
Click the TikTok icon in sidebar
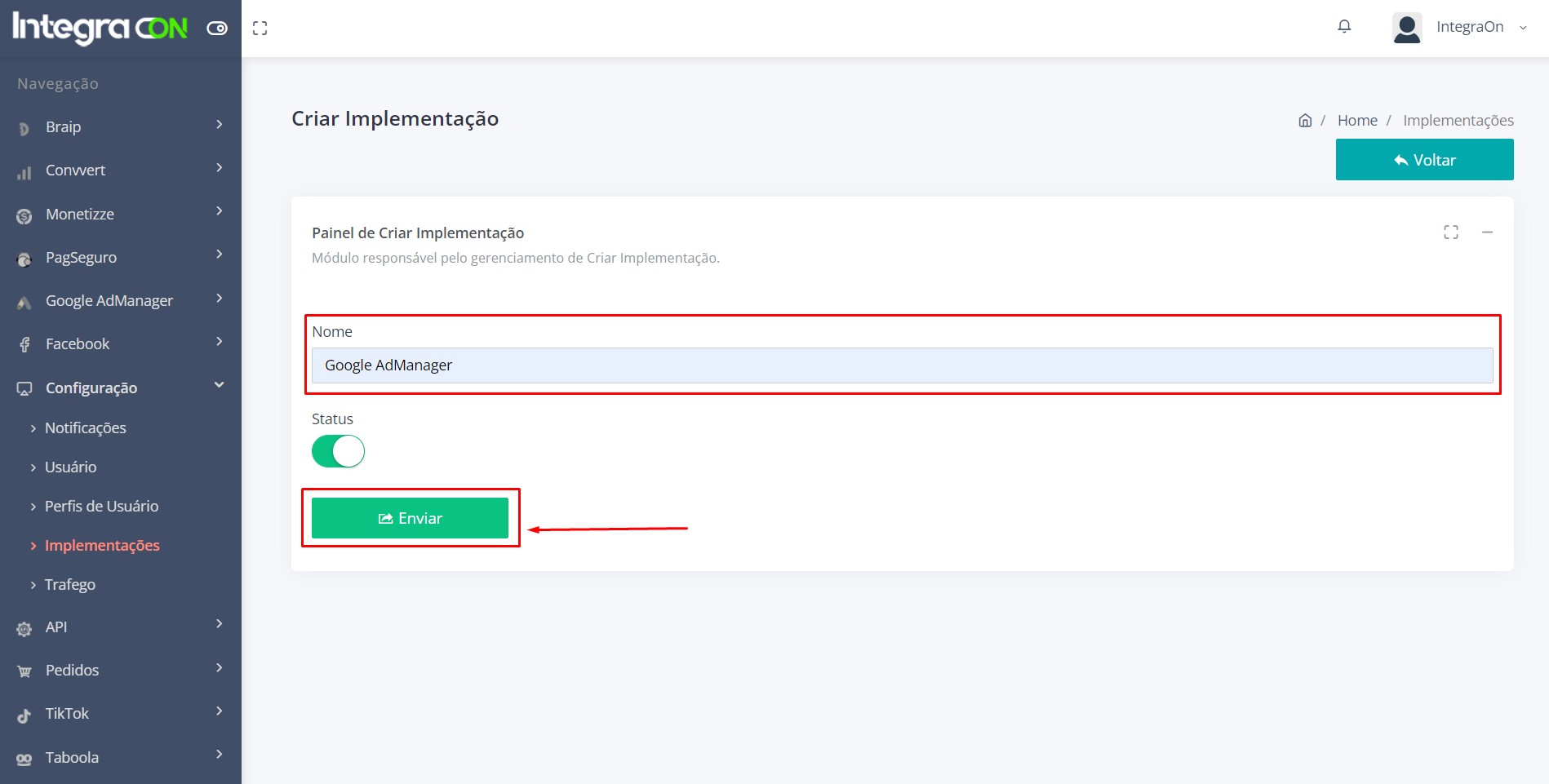tap(24, 715)
